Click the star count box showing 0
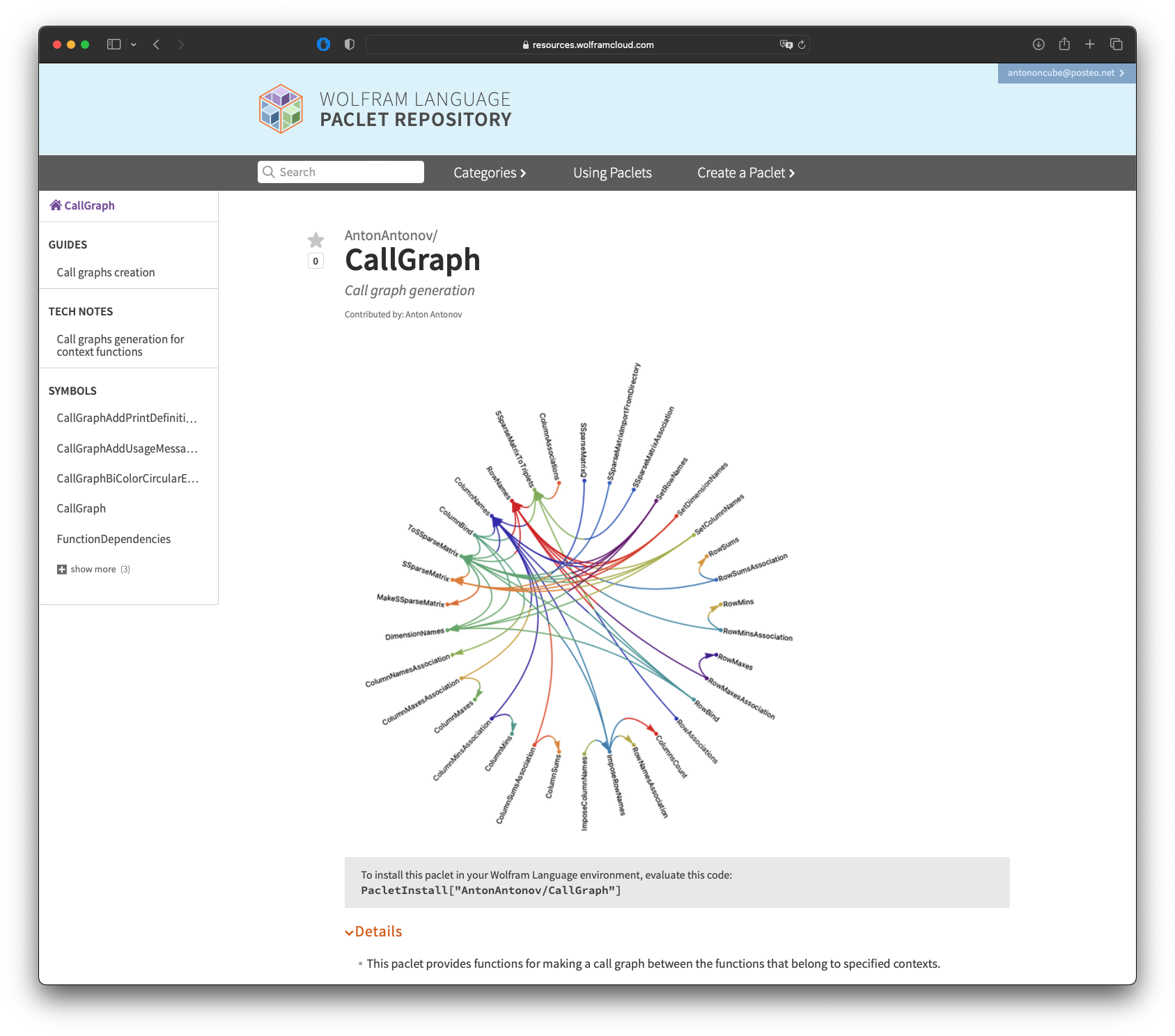The width and height of the screenshot is (1175, 1036). [x=316, y=261]
